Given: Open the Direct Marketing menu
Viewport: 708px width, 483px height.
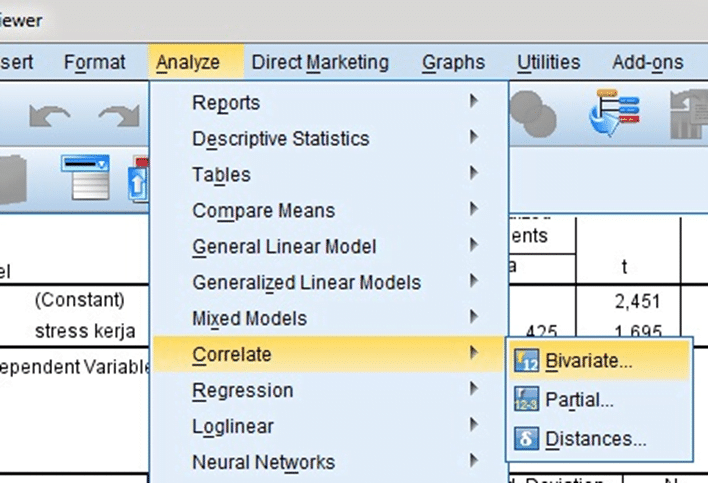Looking at the screenshot, I should (320, 62).
